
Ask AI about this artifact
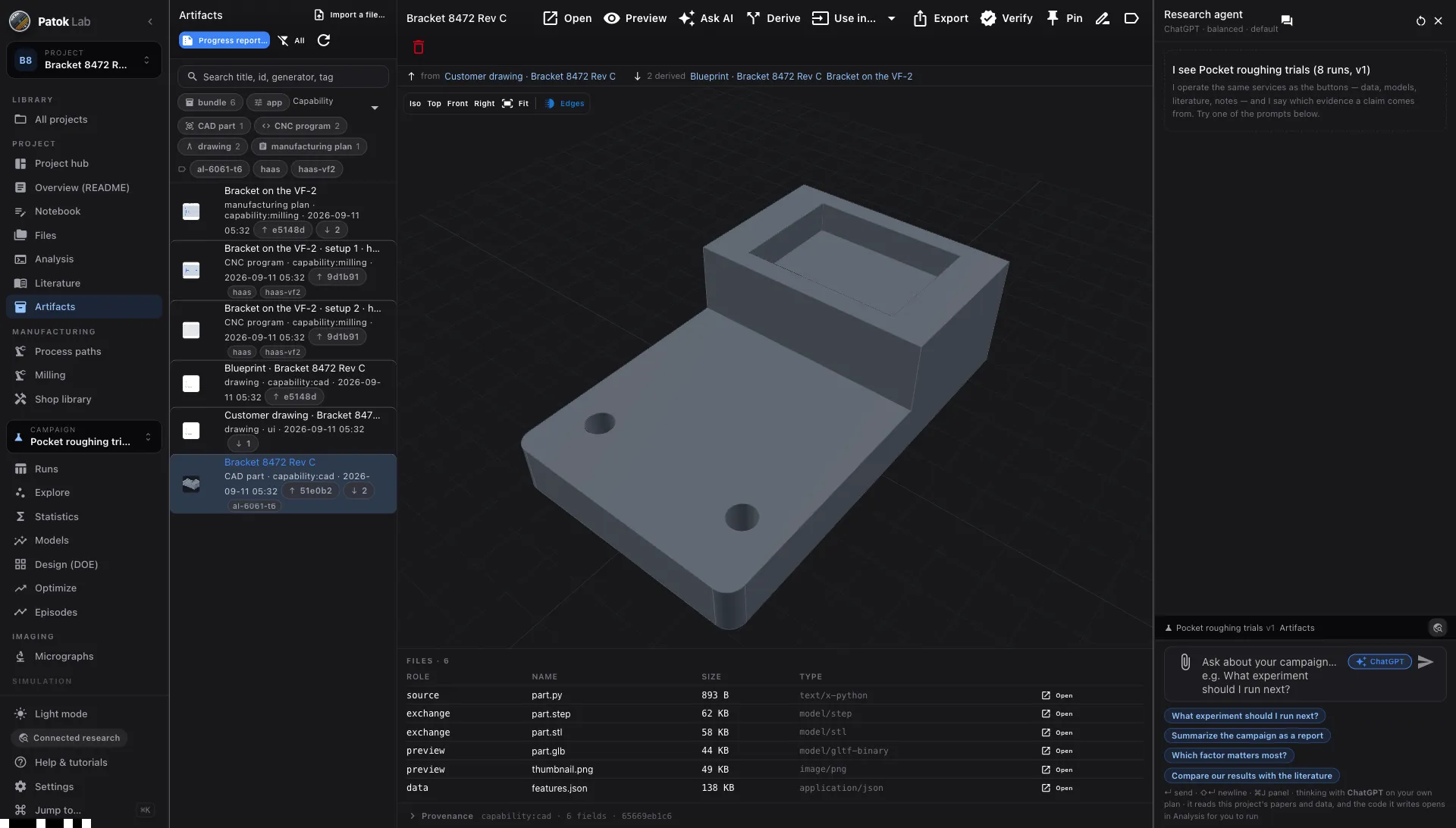[706, 18]
